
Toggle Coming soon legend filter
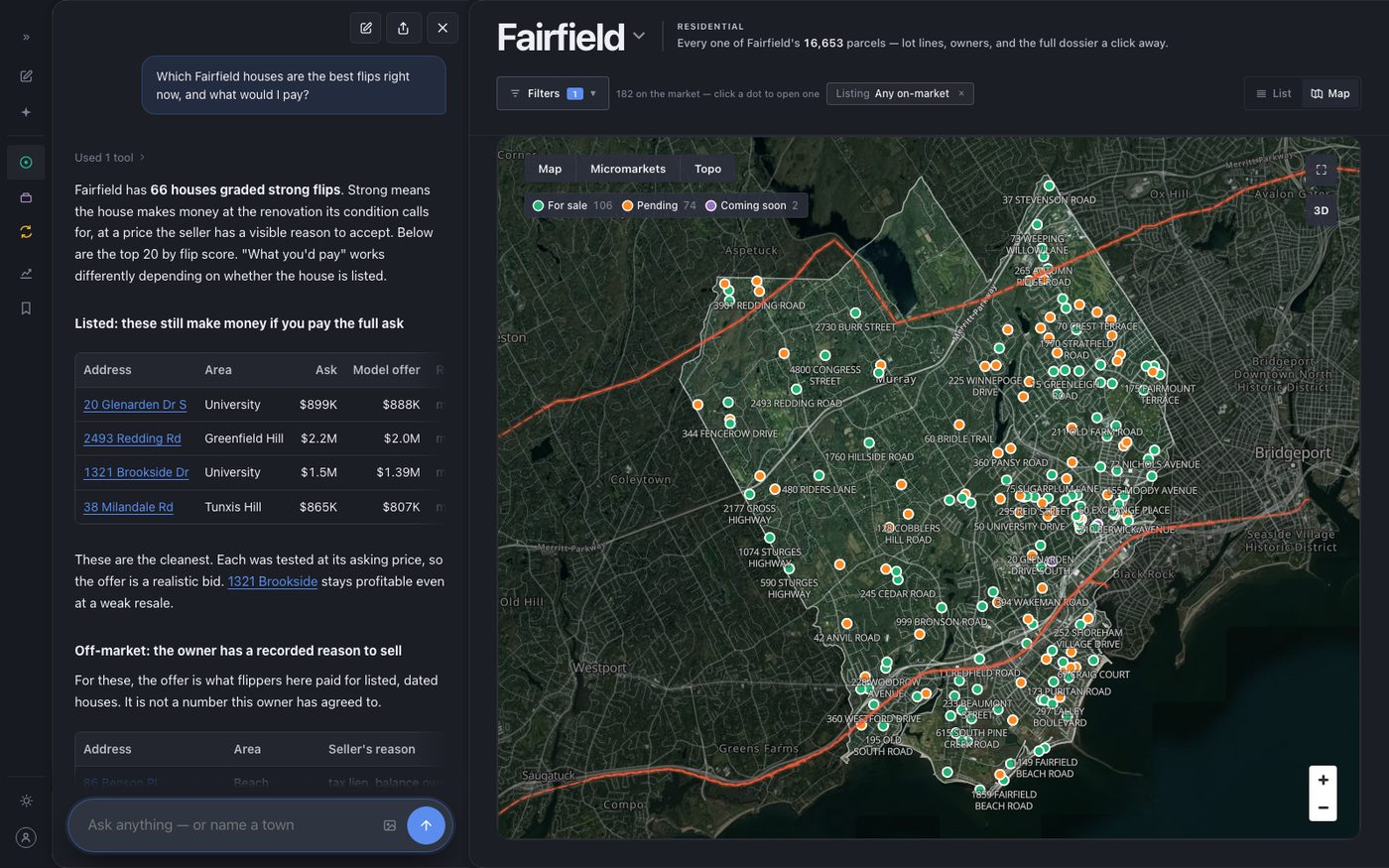(751, 205)
